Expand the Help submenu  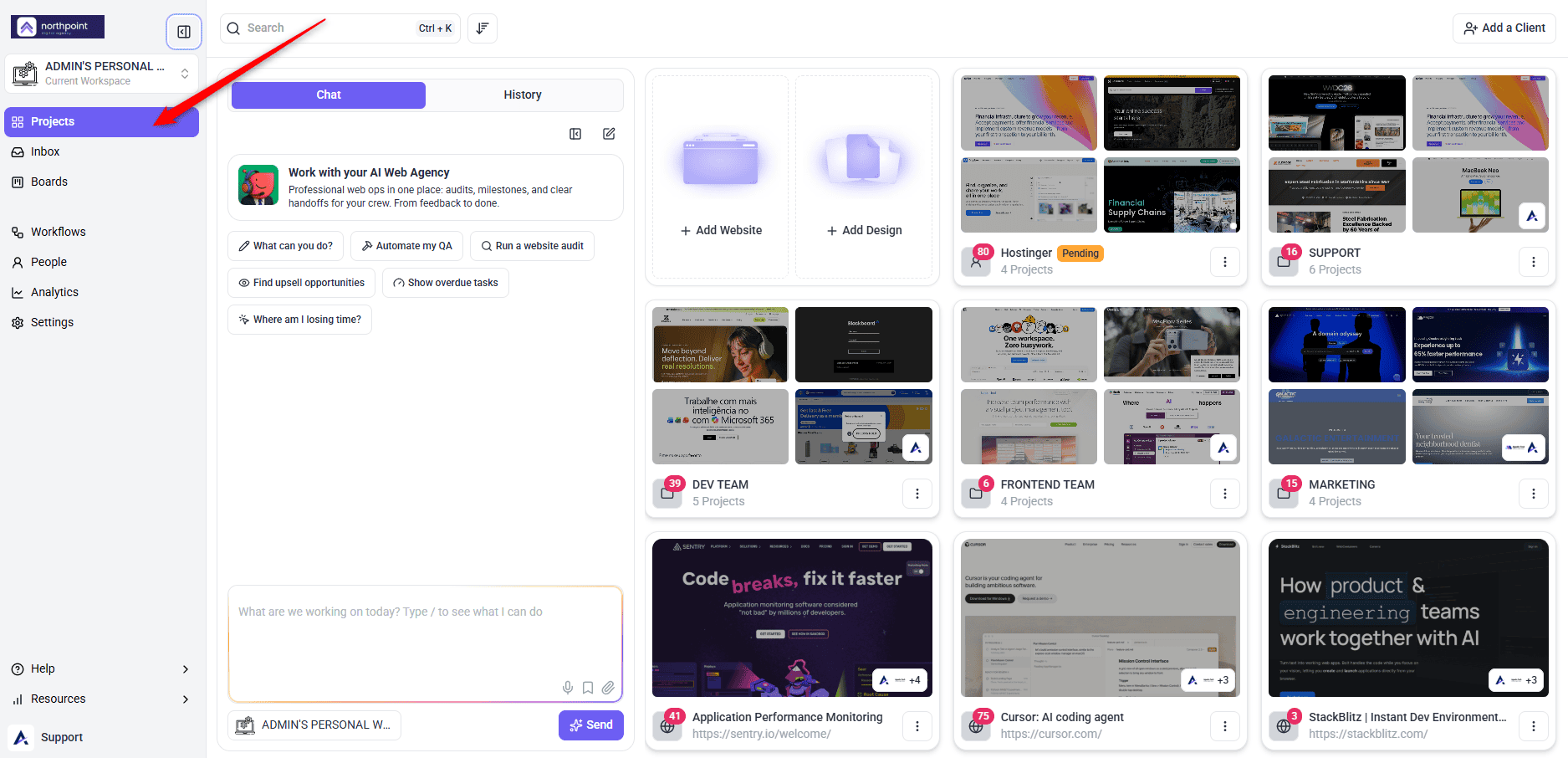tap(101, 668)
